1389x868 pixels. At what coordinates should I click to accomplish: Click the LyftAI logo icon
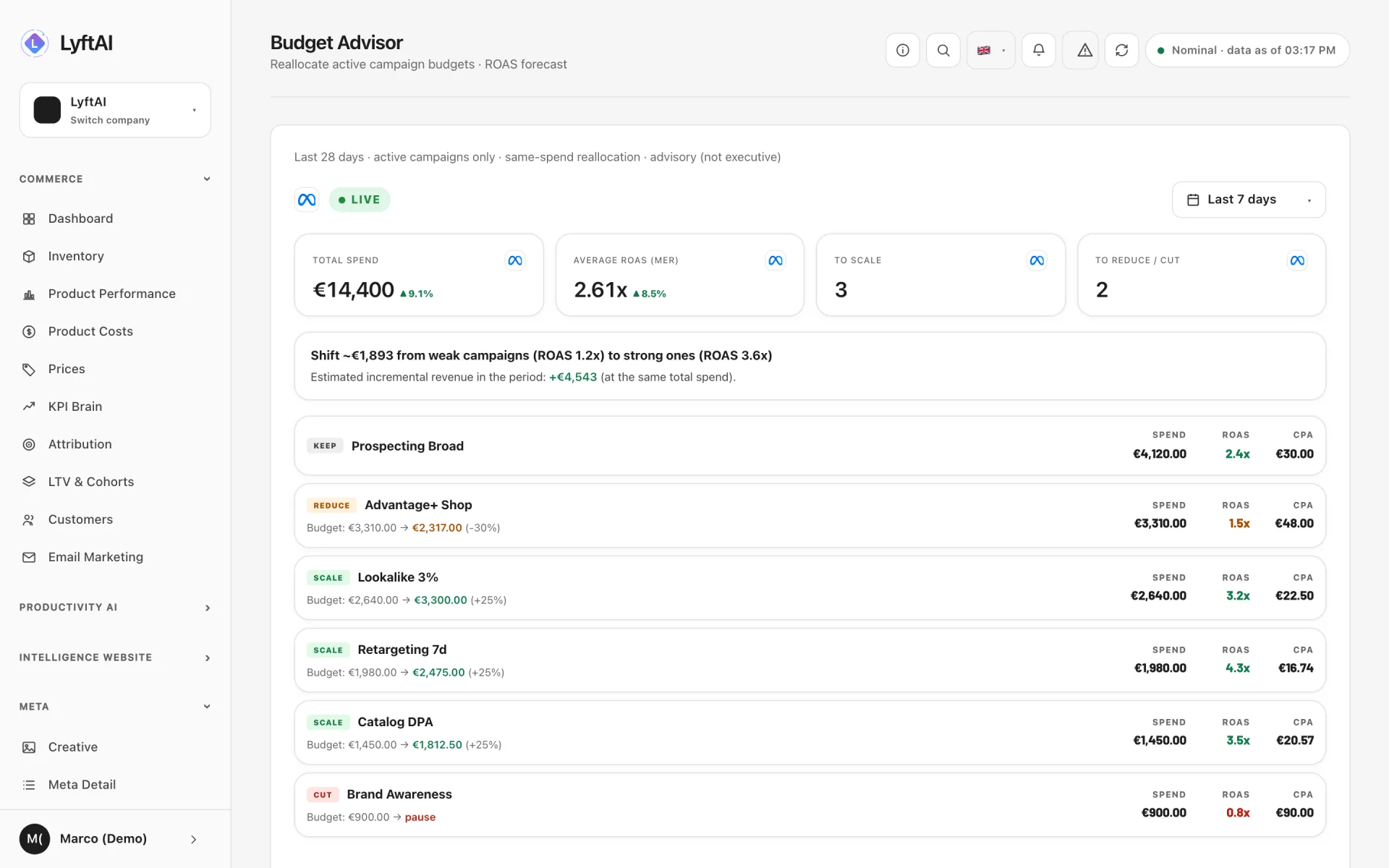coord(34,43)
